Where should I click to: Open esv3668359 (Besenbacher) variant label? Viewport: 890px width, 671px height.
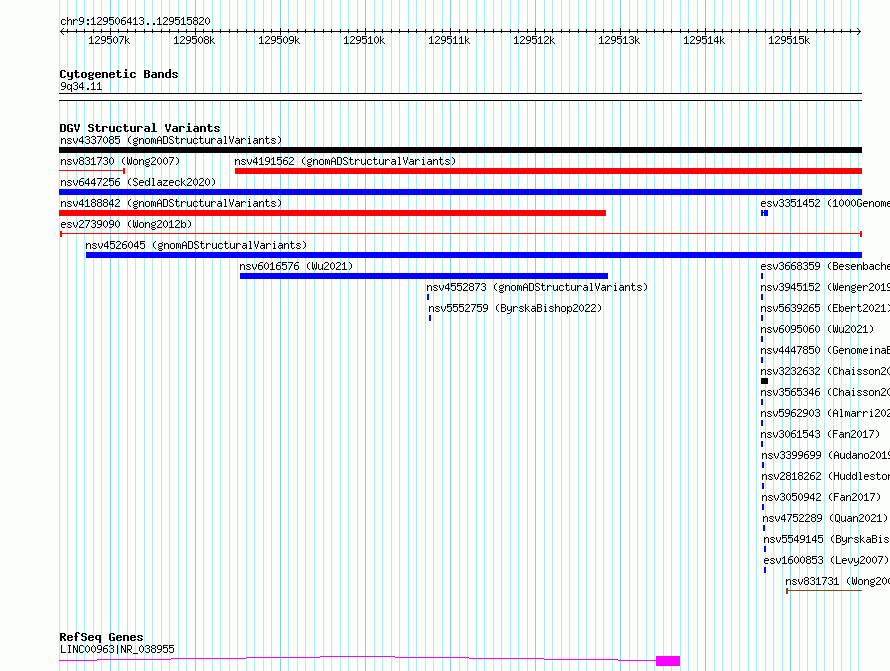(x=825, y=266)
